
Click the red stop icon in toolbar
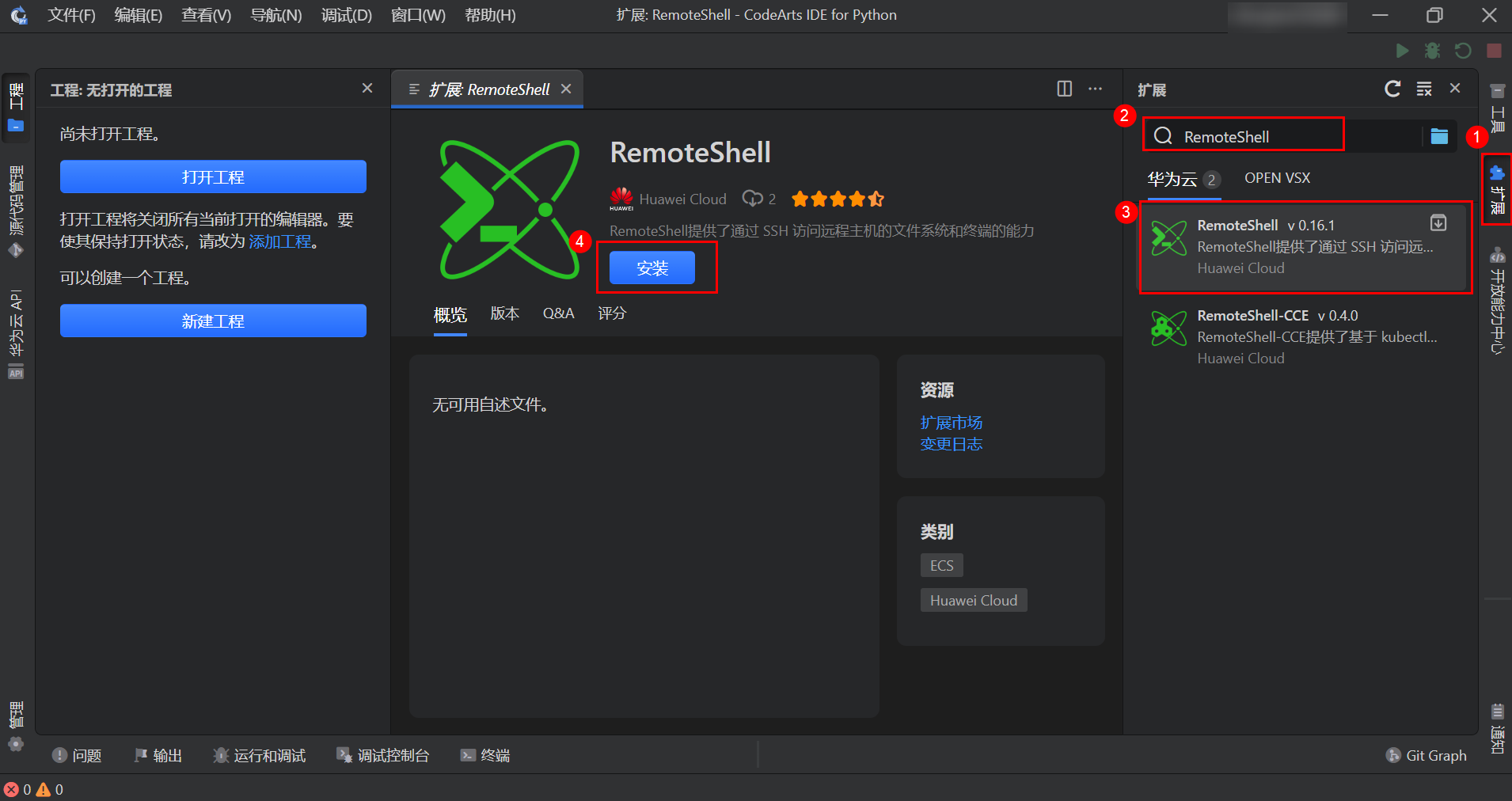pos(1494,51)
